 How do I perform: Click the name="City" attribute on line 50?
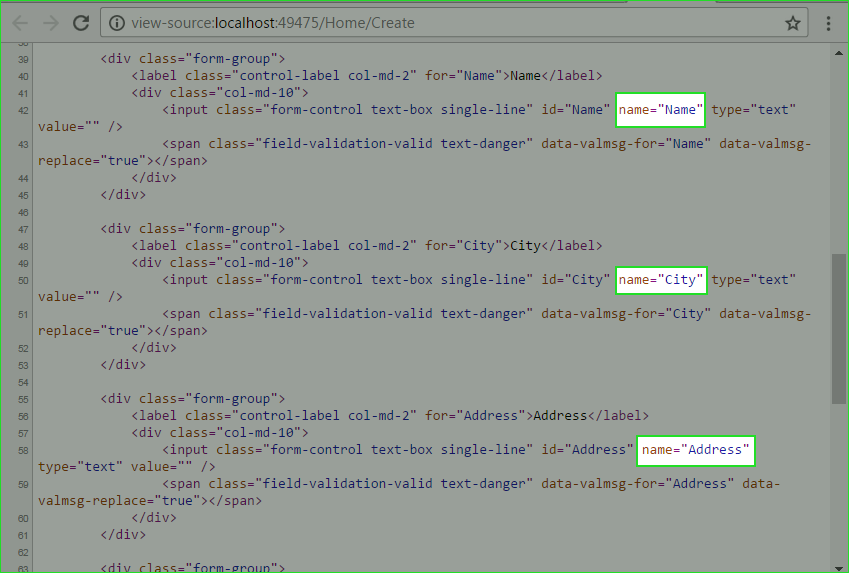point(661,280)
